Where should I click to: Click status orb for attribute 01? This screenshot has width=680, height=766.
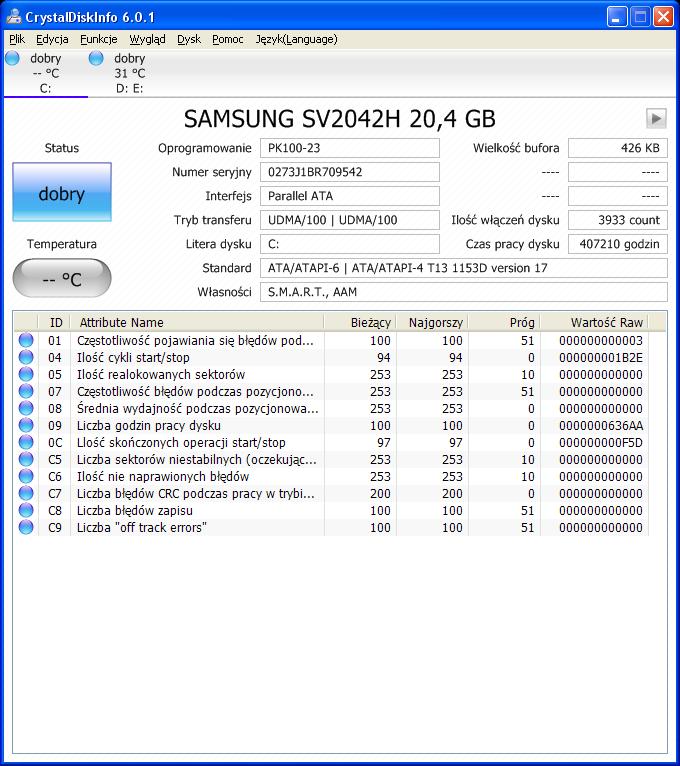(26, 340)
